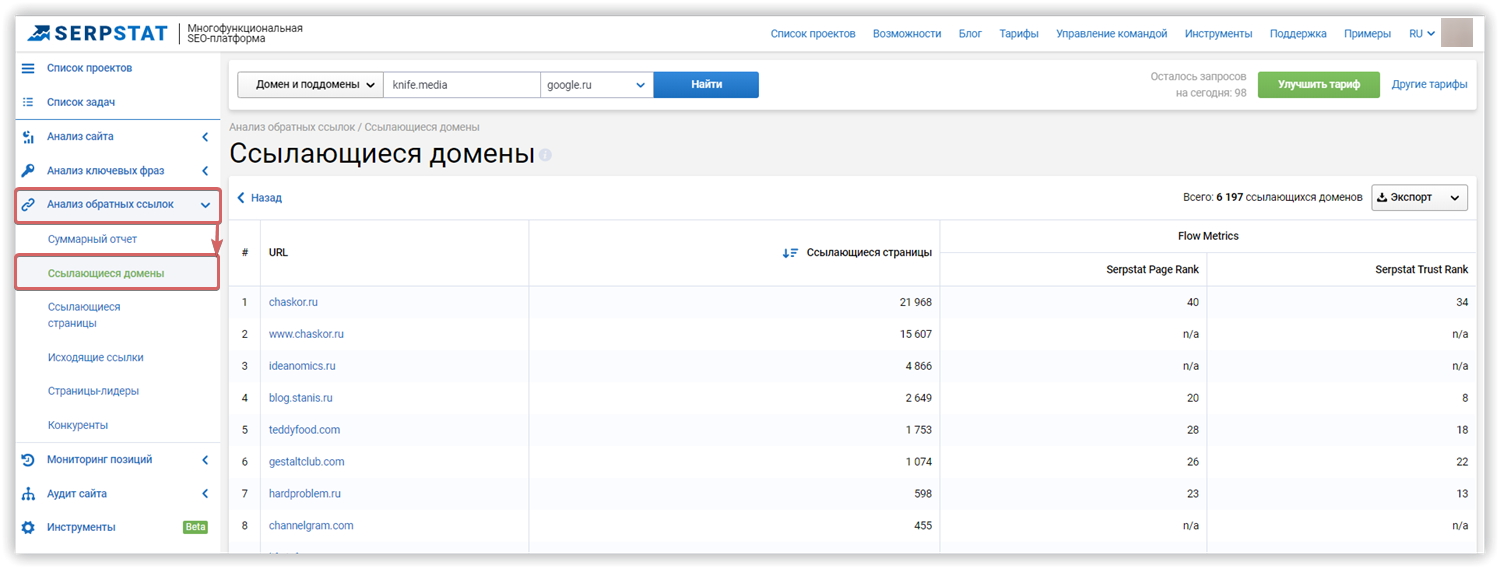Click the user avatar in the top bar
The height and width of the screenshot is (569, 1500).
coord(1457,33)
